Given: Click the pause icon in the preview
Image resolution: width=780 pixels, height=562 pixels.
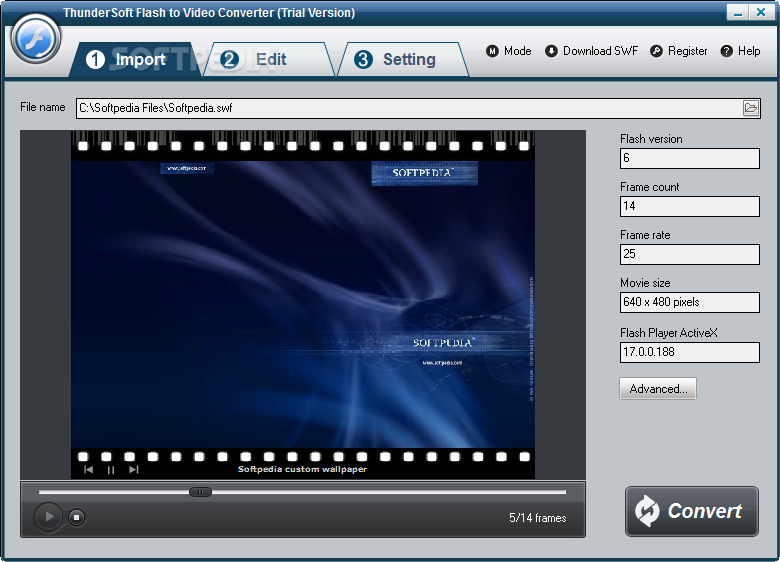Looking at the screenshot, I should point(111,469).
